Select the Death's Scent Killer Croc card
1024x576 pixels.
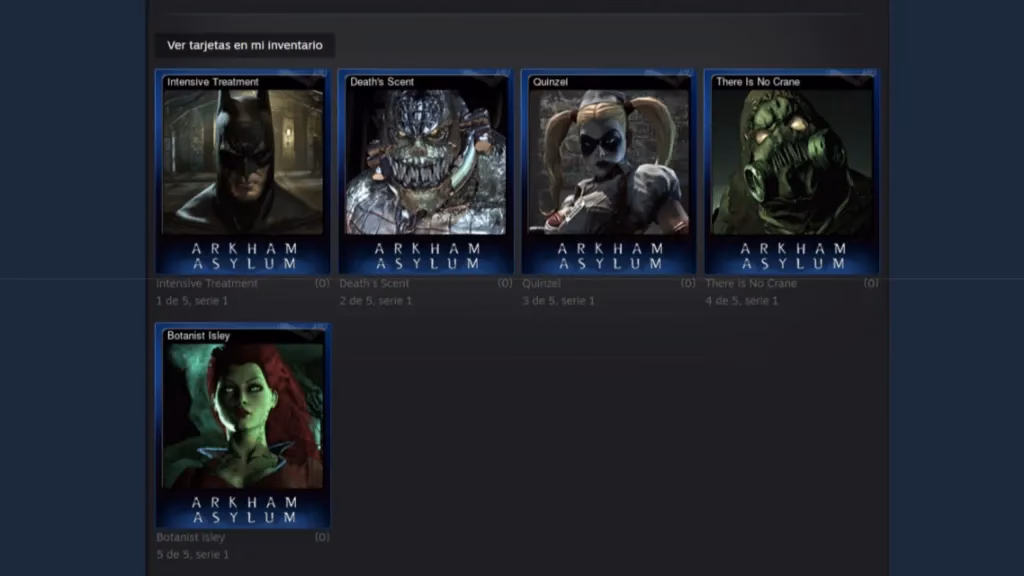tap(426, 172)
